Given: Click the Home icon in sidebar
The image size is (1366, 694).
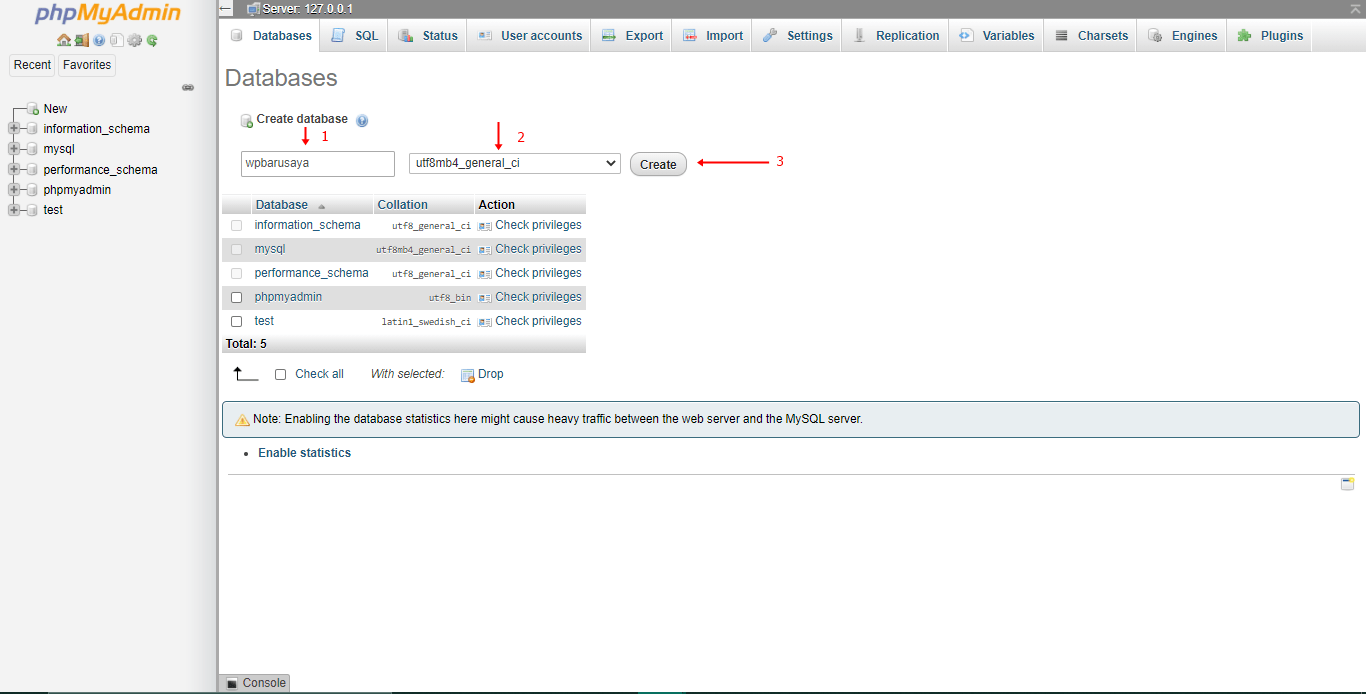Looking at the screenshot, I should coord(64,41).
